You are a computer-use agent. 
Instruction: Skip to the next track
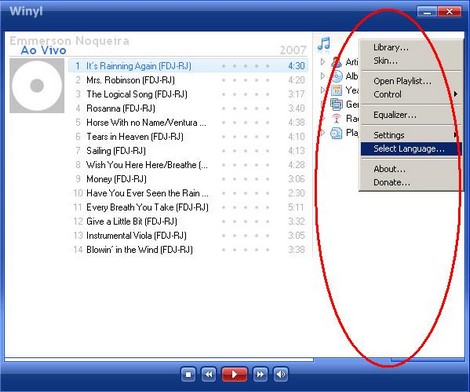(x=260, y=375)
